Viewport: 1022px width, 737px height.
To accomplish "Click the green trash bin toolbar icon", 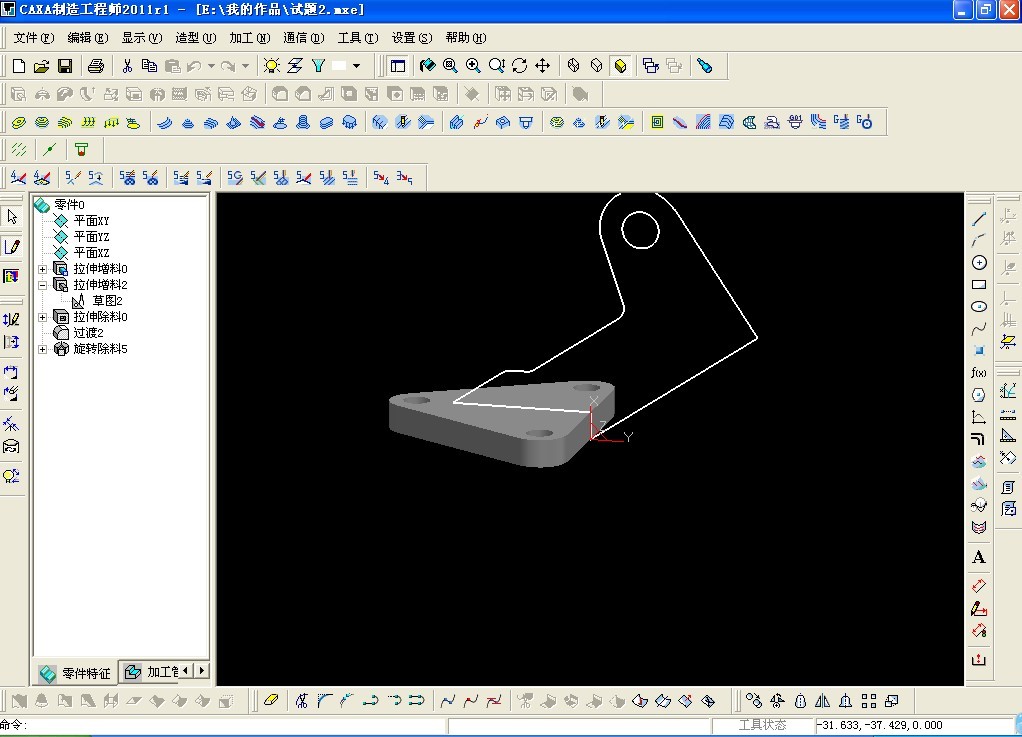I will (81, 150).
